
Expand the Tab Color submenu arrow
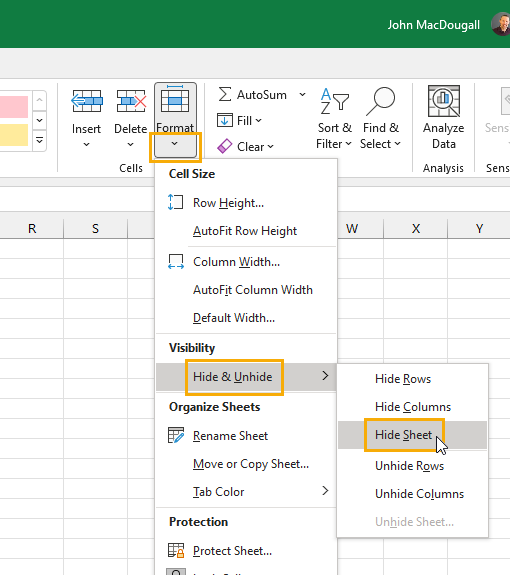pyautogui.click(x=325, y=491)
